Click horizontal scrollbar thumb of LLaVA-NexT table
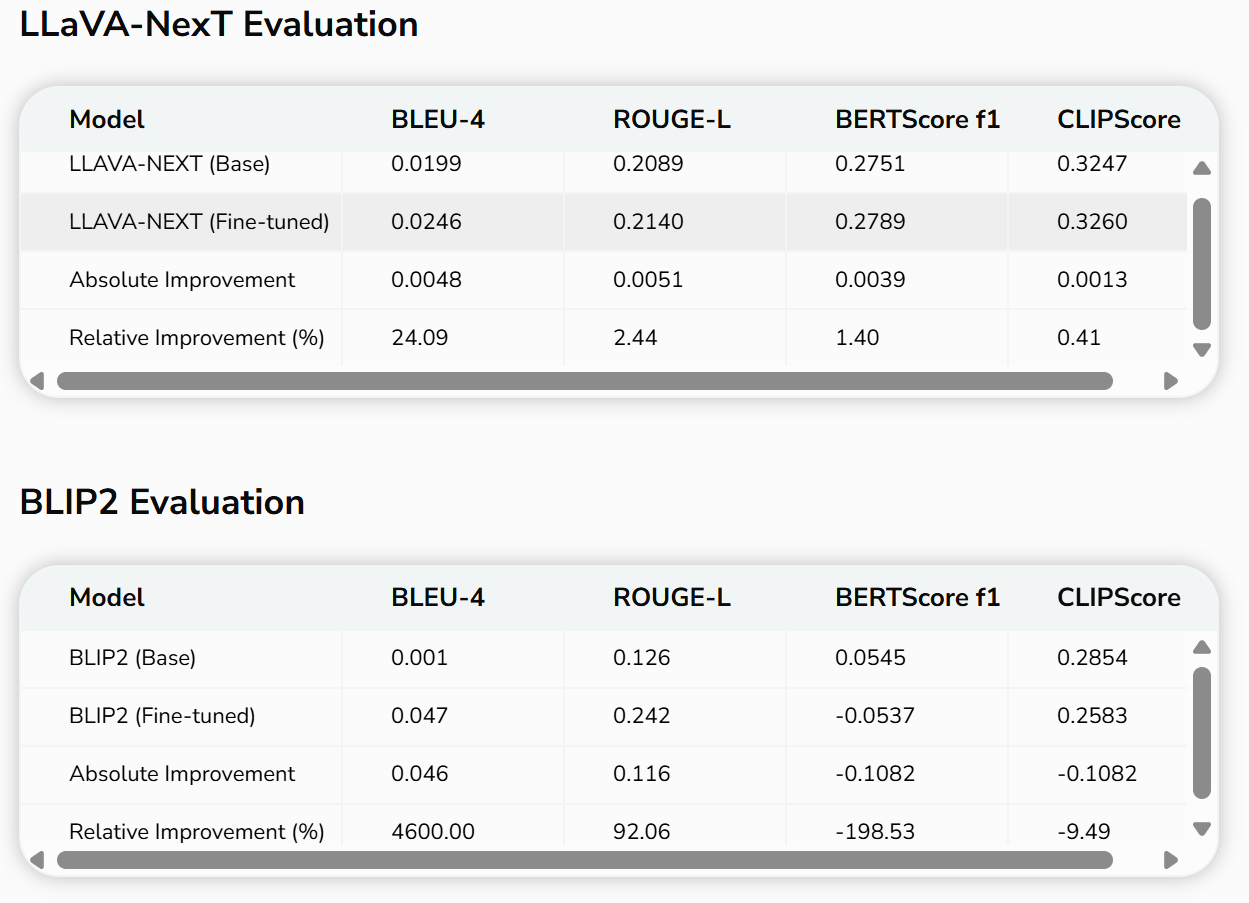This screenshot has height=903, width=1249. (x=585, y=381)
